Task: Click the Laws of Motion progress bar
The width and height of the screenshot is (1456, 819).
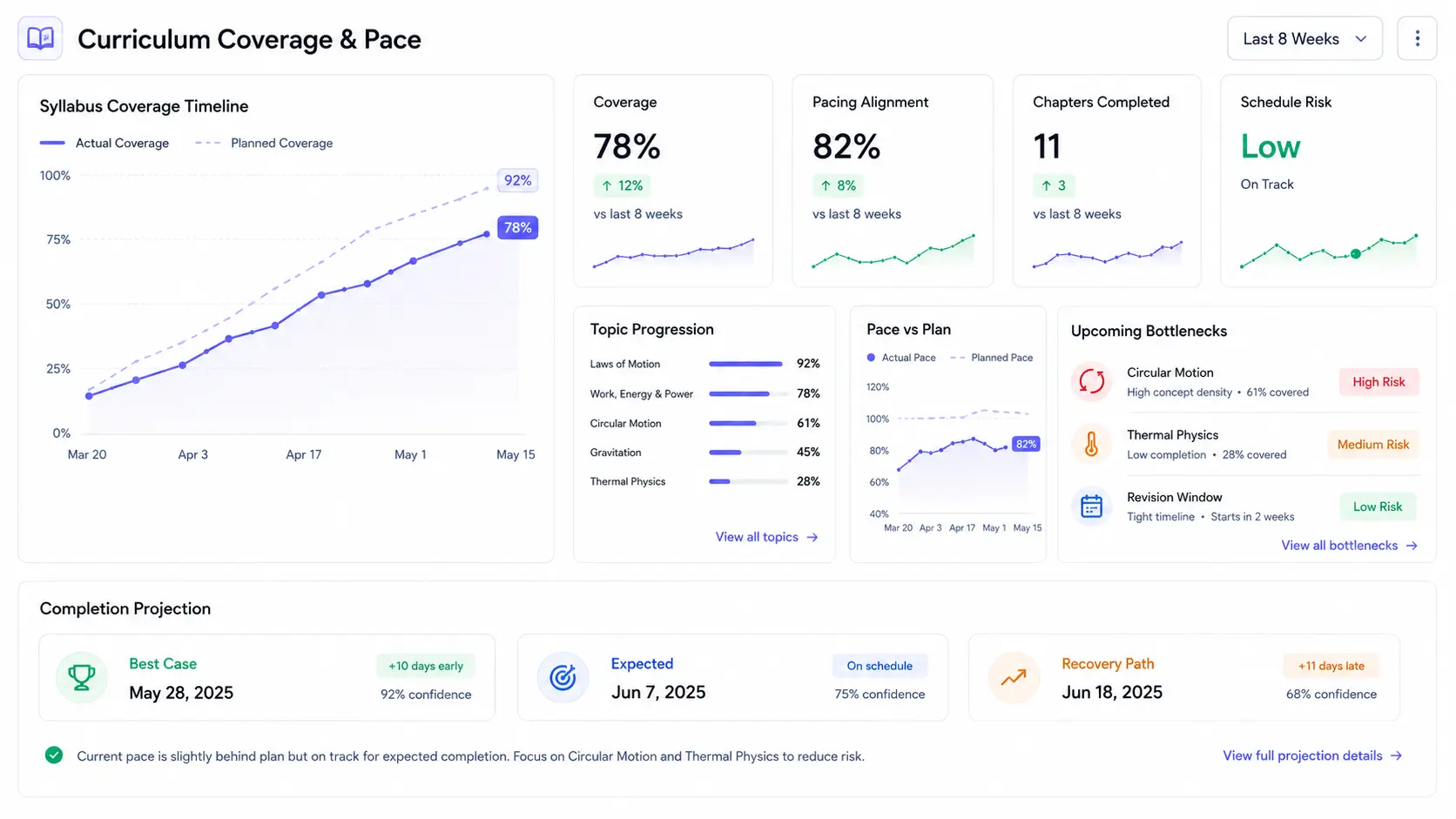Action: (746, 364)
